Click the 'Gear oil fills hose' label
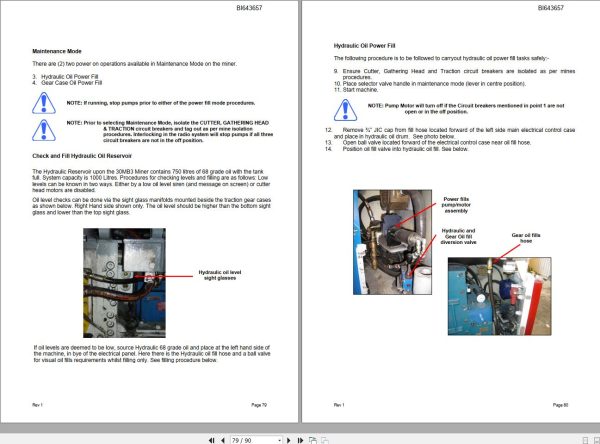The width and height of the screenshot is (600, 444). click(x=526, y=238)
